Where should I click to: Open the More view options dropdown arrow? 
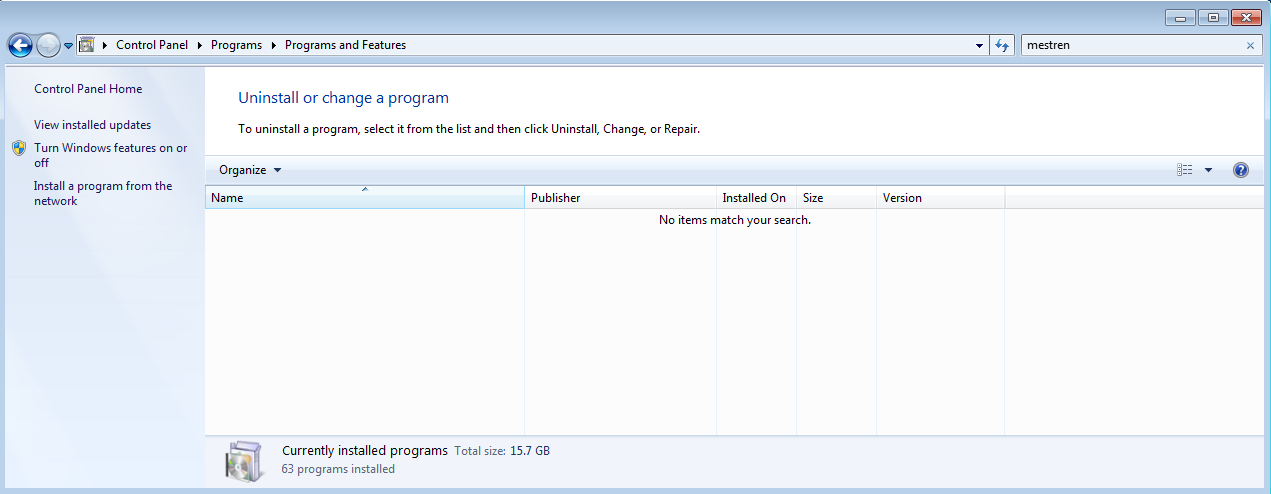1208,170
